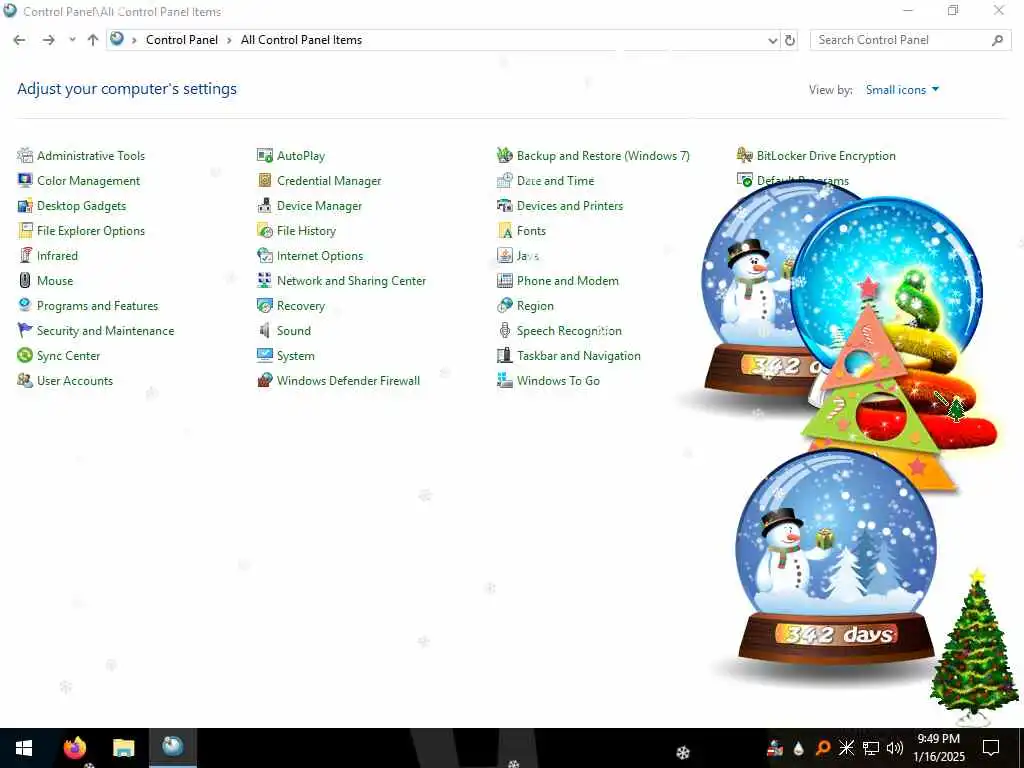The height and width of the screenshot is (768, 1024).
Task: Click the Sound speaker icon
Action: 264,330
